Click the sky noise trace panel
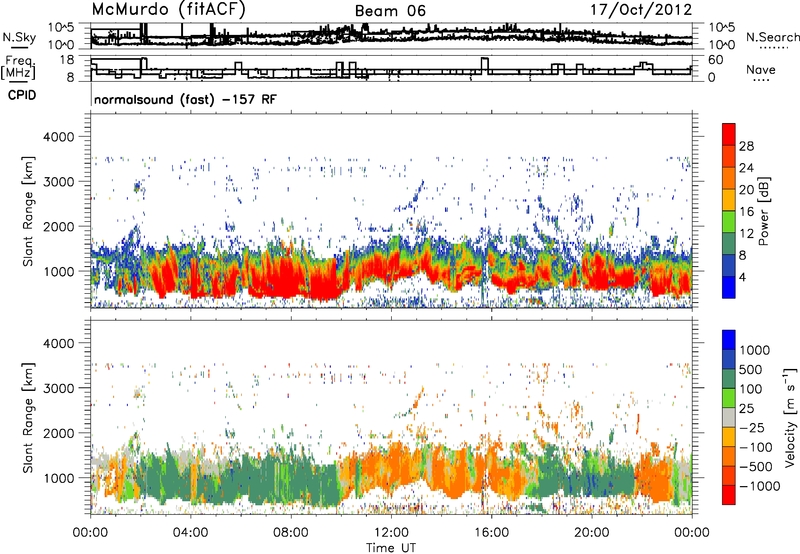This screenshot has width=800, height=554. pyautogui.click(x=391, y=36)
